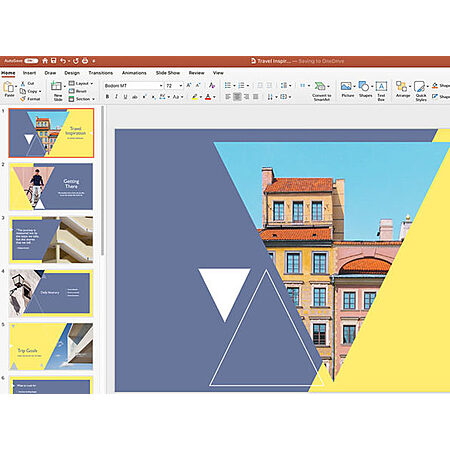The width and height of the screenshot is (450, 450).
Task: Click the Decrease Font Size icon
Action: pyautogui.click(x=198, y=85)
